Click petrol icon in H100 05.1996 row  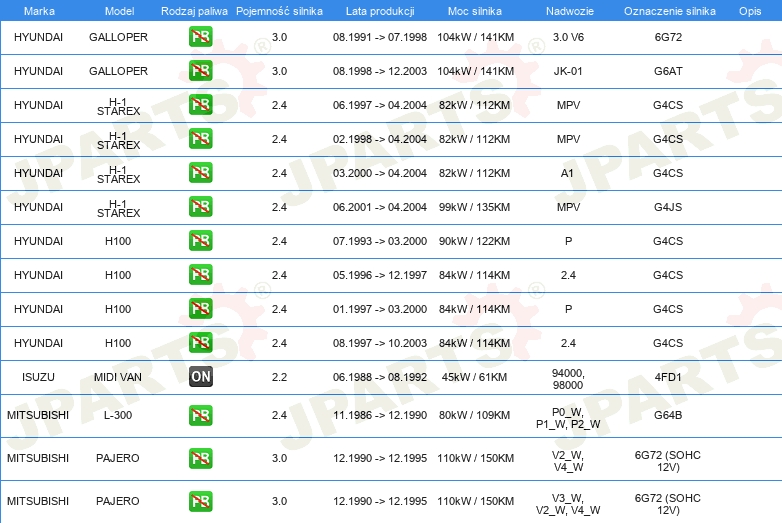pyautogui.click(x=200, y=275)
